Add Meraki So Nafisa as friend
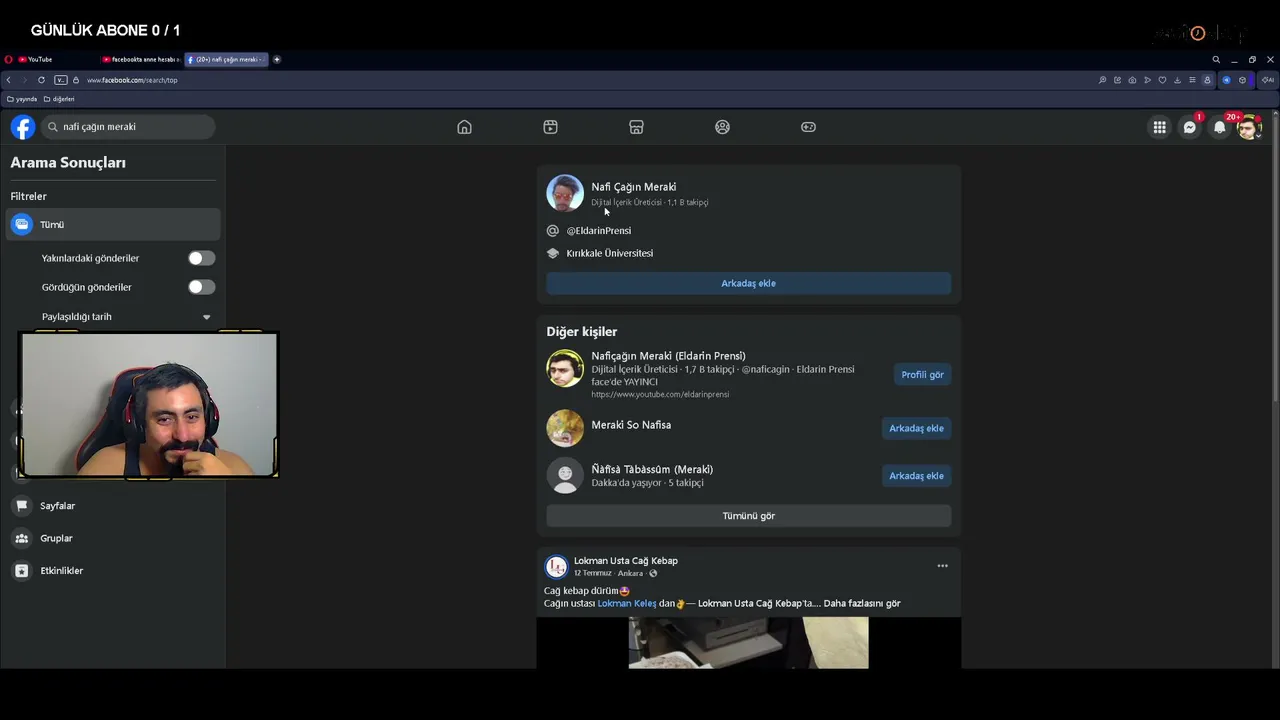1280x720 pixels. [x=916, y=428]
